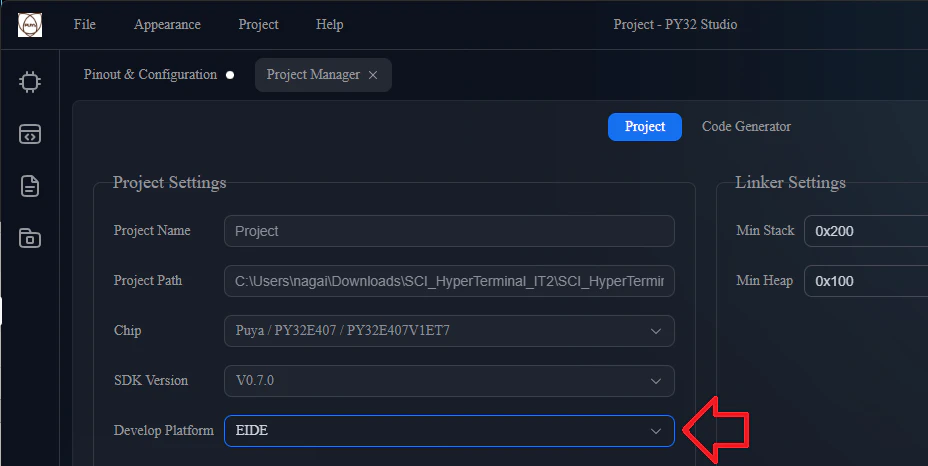Click the Project Name input field

tap(449, 231)
